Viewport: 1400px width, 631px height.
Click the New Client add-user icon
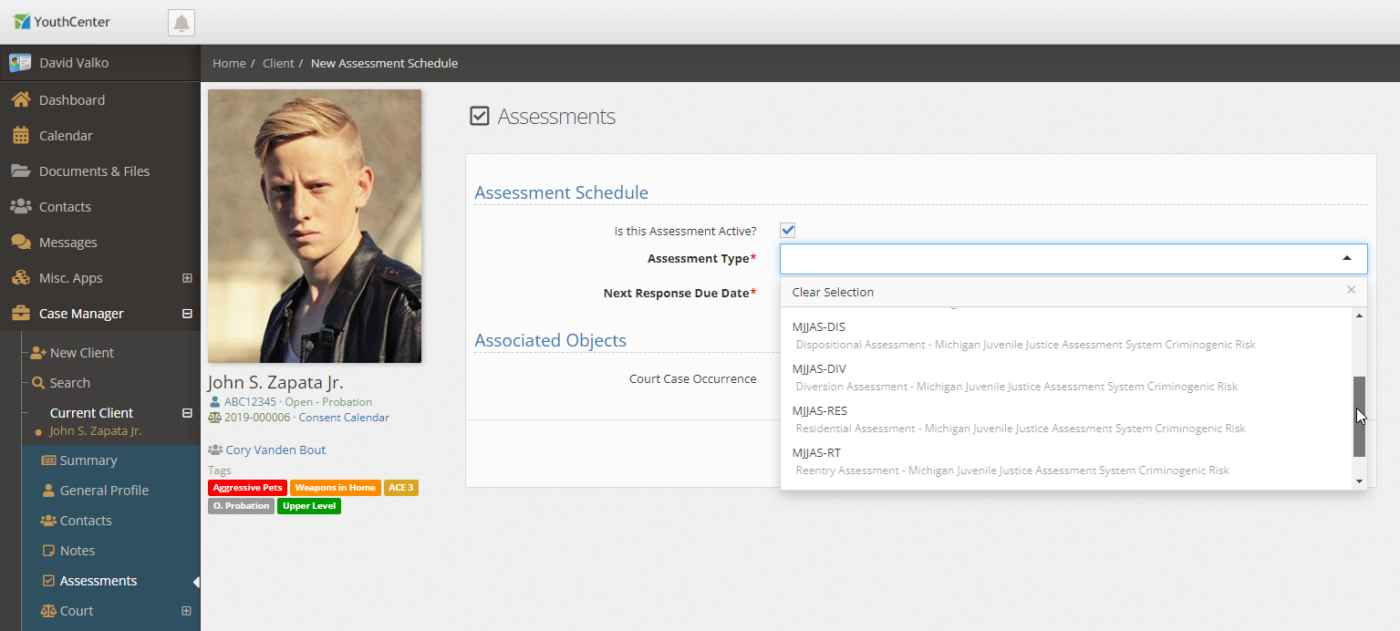pyautogui.click(x=38, y=353)
